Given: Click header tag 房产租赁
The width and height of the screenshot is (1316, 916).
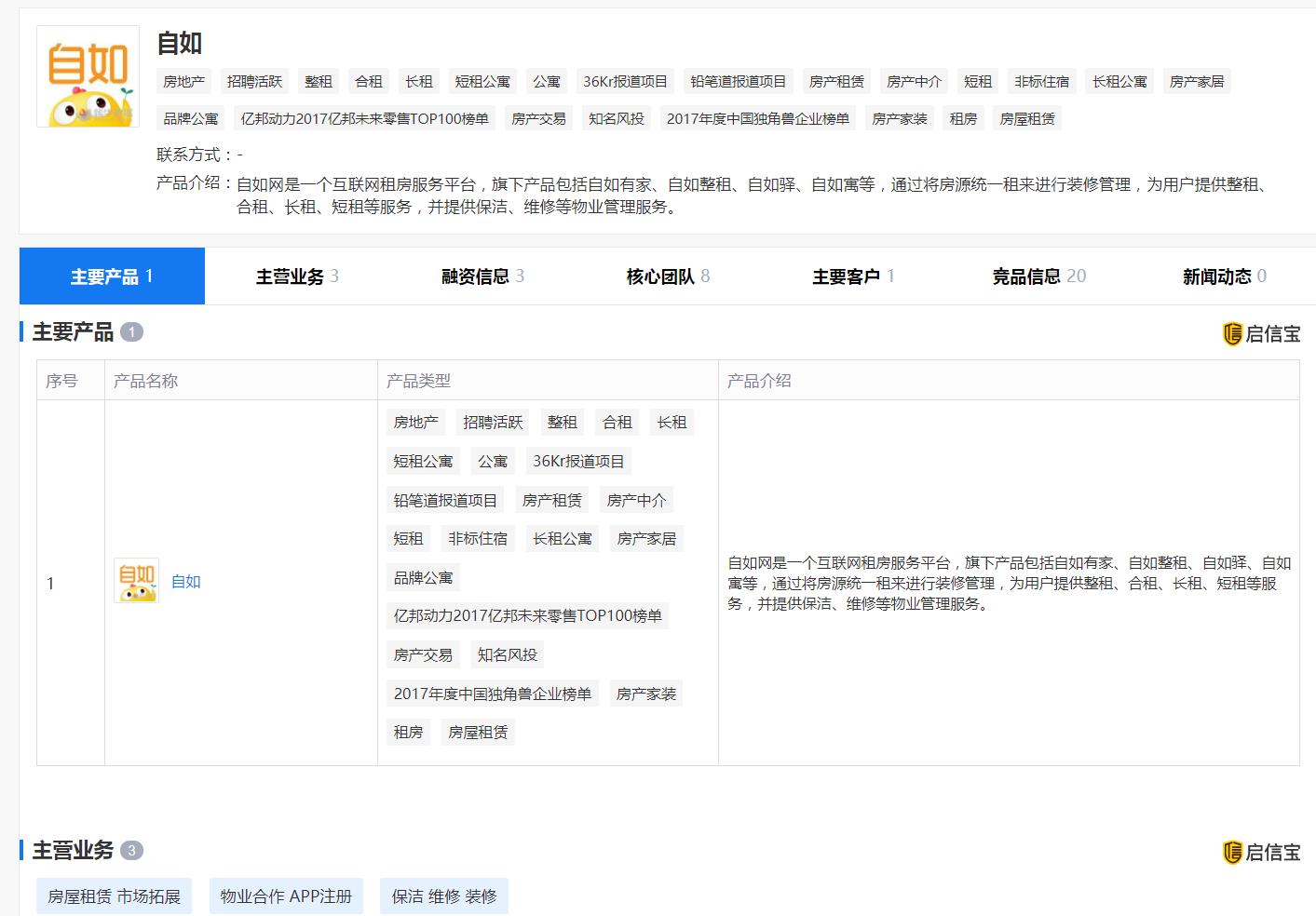Looking at the screenshot, I should pyautogui.click(x=836, y=82).
